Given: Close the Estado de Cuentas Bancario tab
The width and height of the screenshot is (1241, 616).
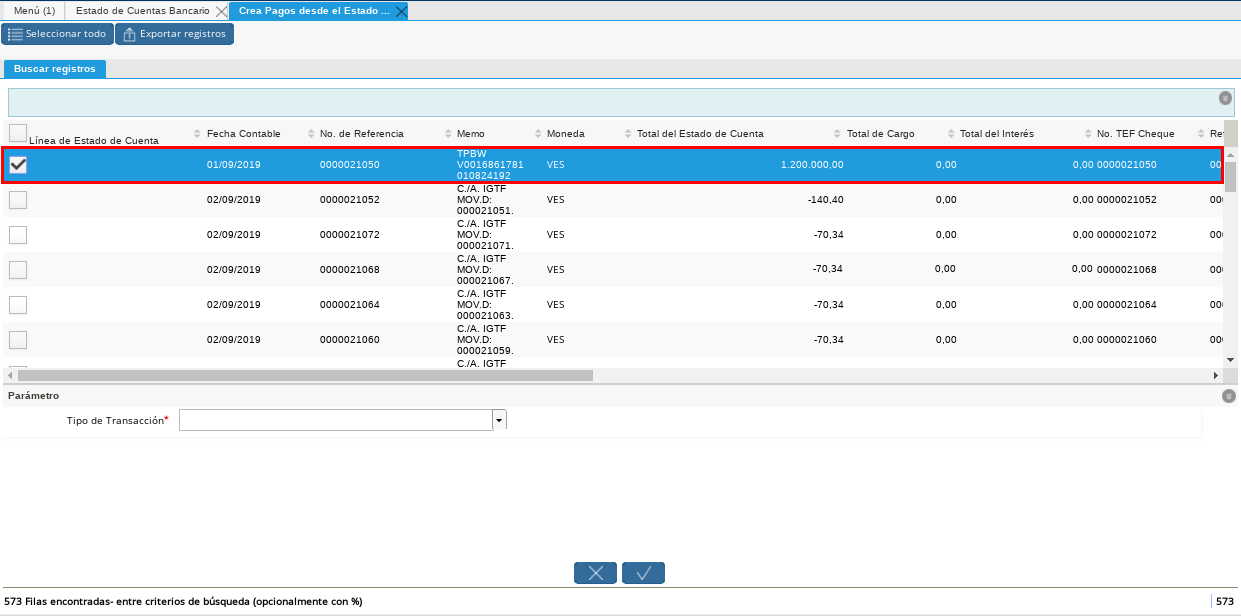Looking at the screenshot, I should coord(221,11).
